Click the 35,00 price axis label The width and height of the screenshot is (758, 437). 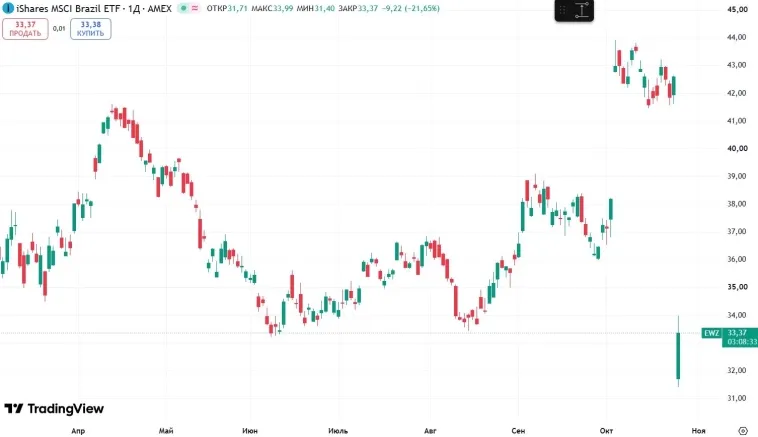(x=737, y=287)
